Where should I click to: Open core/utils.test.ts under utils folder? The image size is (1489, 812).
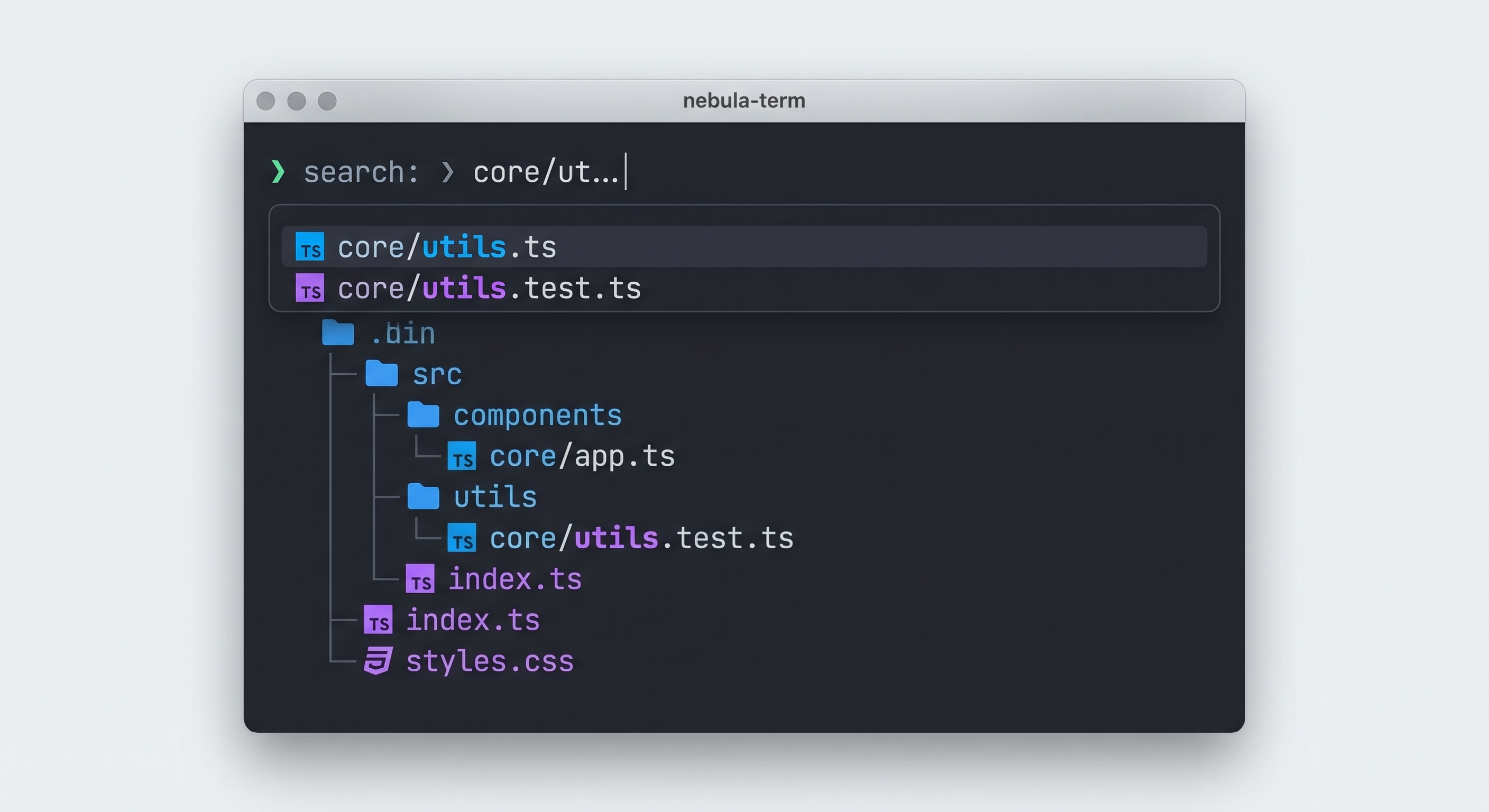click(641, 538)
